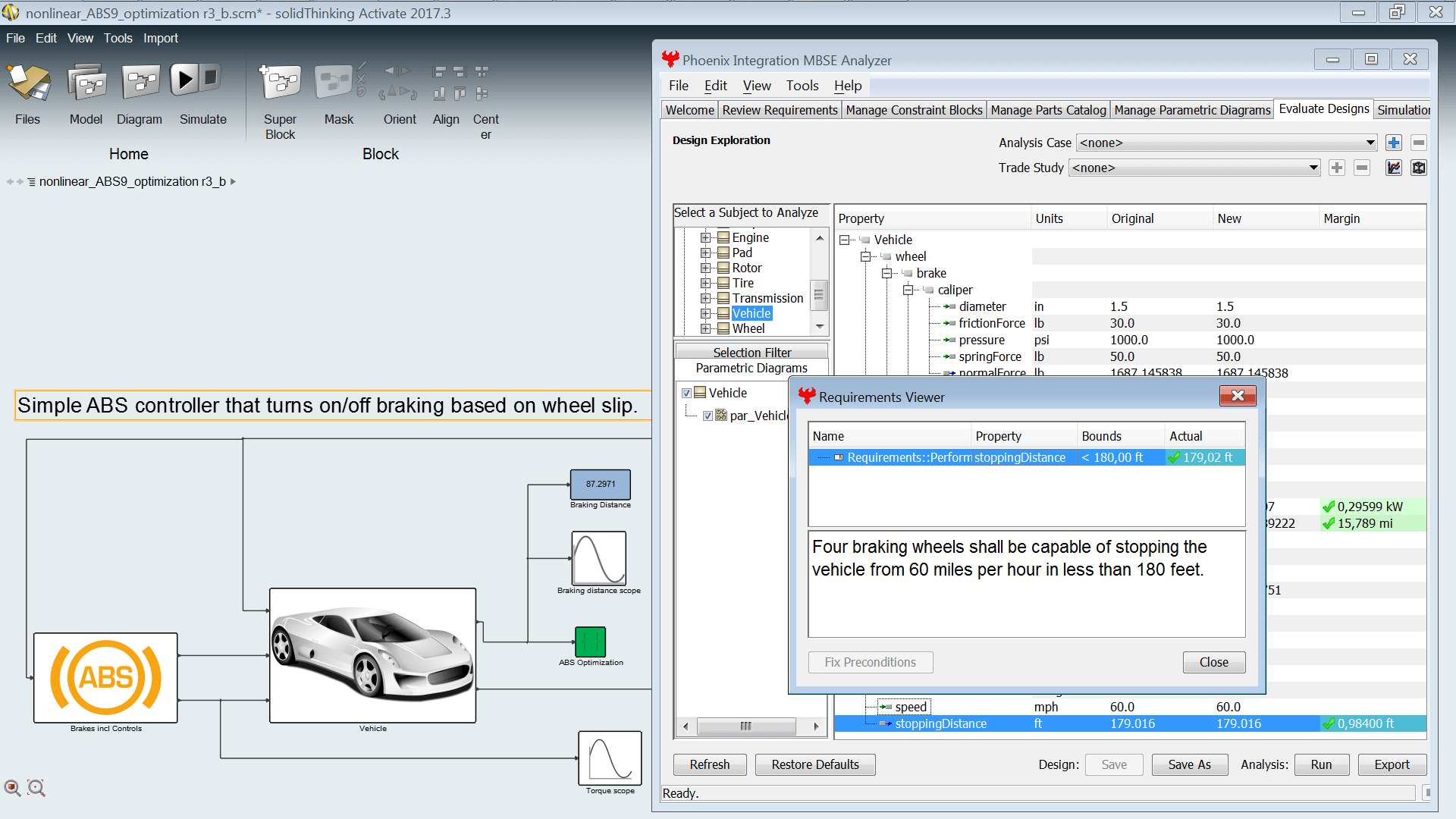Screen dimensions: 1456x819
Task: Click the trade study settings icon
Action: (x=1418, y=168)
